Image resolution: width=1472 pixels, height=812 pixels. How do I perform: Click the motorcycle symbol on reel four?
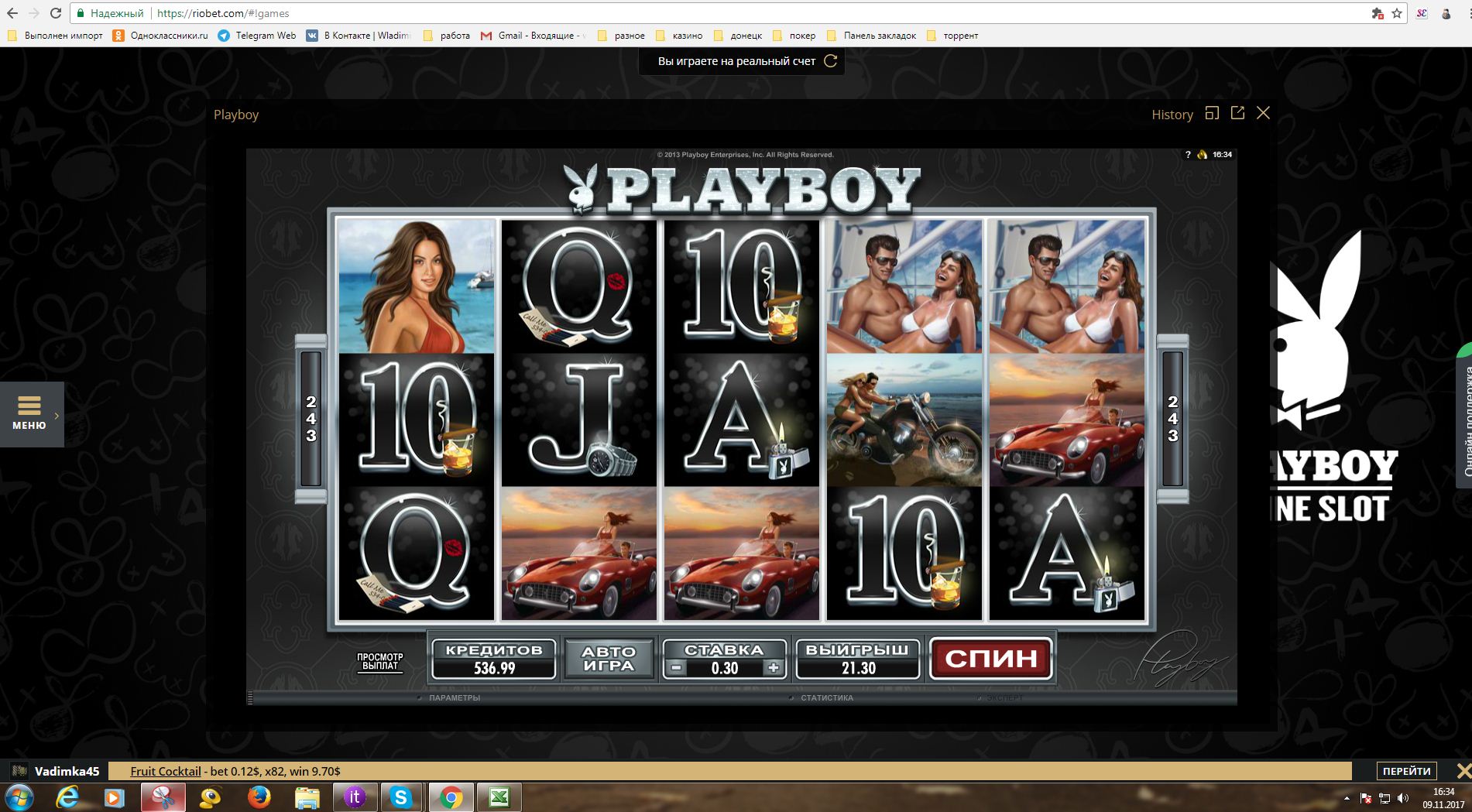904,420
